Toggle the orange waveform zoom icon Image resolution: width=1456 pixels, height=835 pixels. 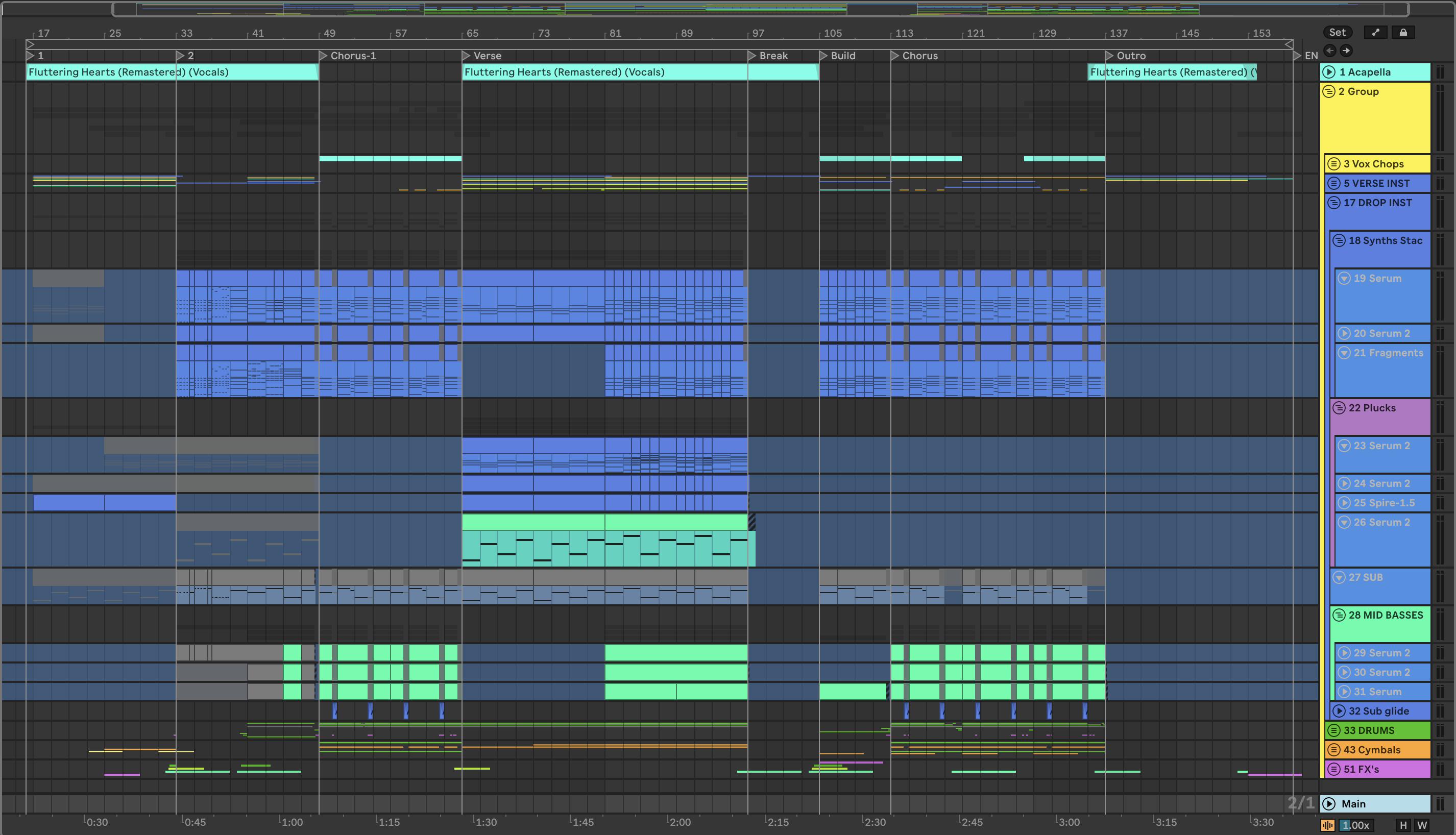tap(1327, 825)
